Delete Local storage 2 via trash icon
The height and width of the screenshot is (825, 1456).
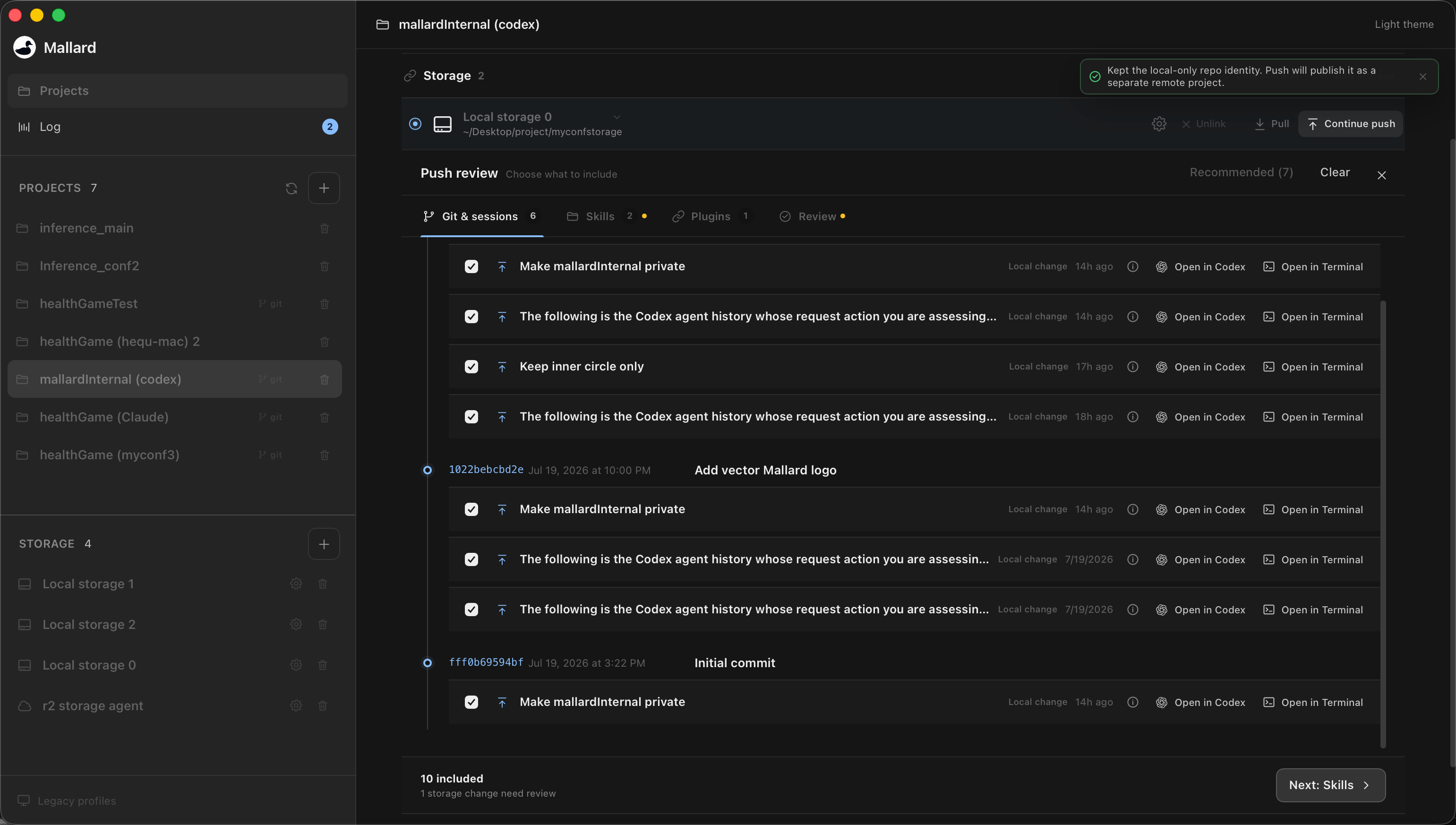coord(322,624)
